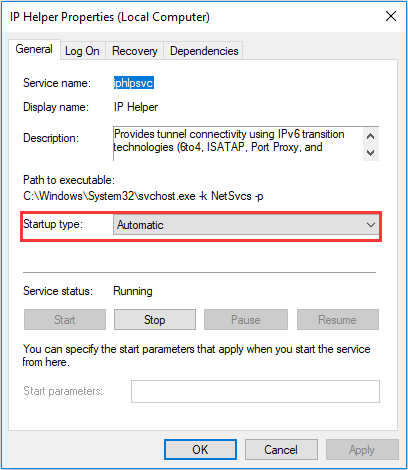Dismiss dialog with Cancel button
Viewport: 408px width, 470px height.
pyautogui.click(x=281, y=450)
